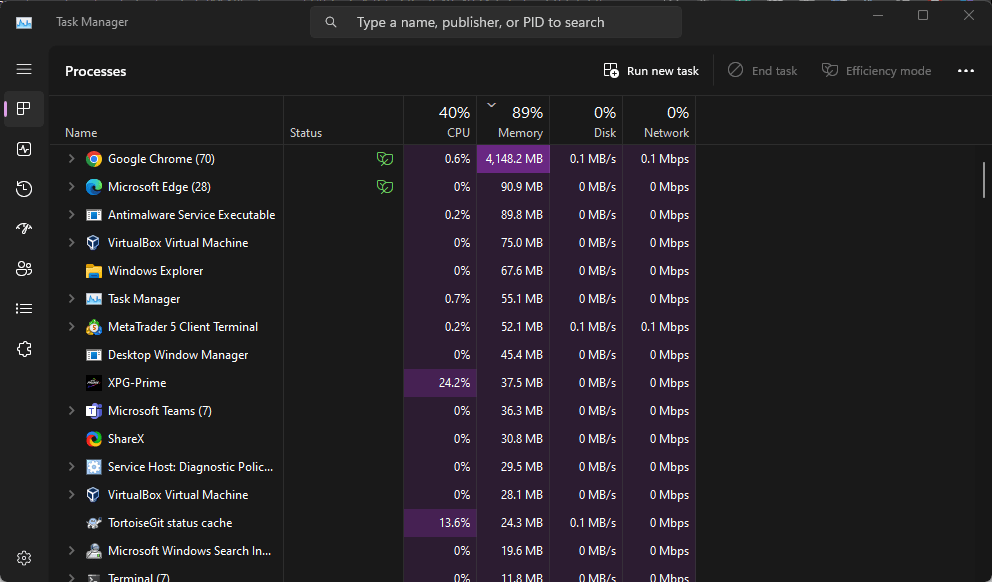Expand the Microsoft Teams process group
This screenshot has height=582, width=992.
(x=71, y=411)
